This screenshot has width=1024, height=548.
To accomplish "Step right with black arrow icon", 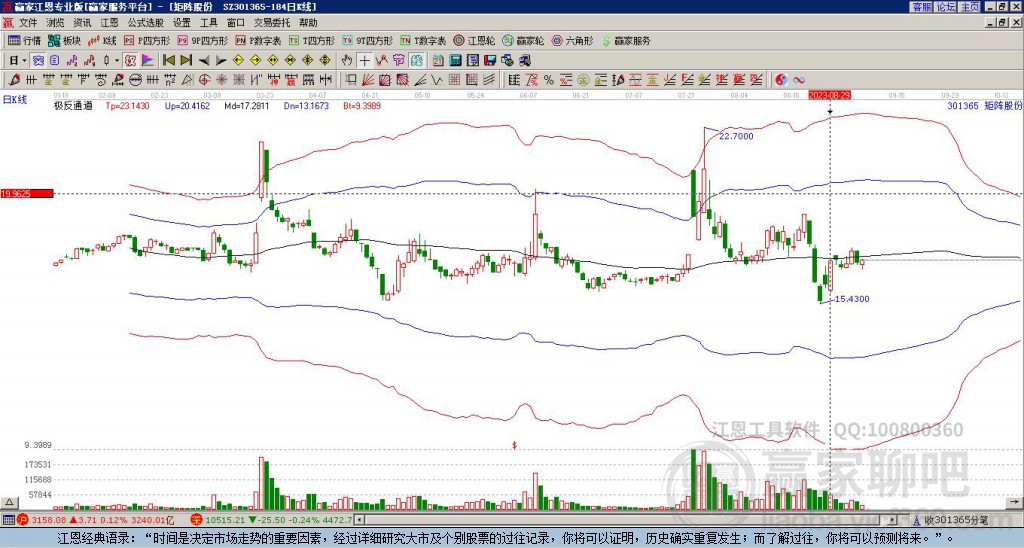I will coord(221,61).
